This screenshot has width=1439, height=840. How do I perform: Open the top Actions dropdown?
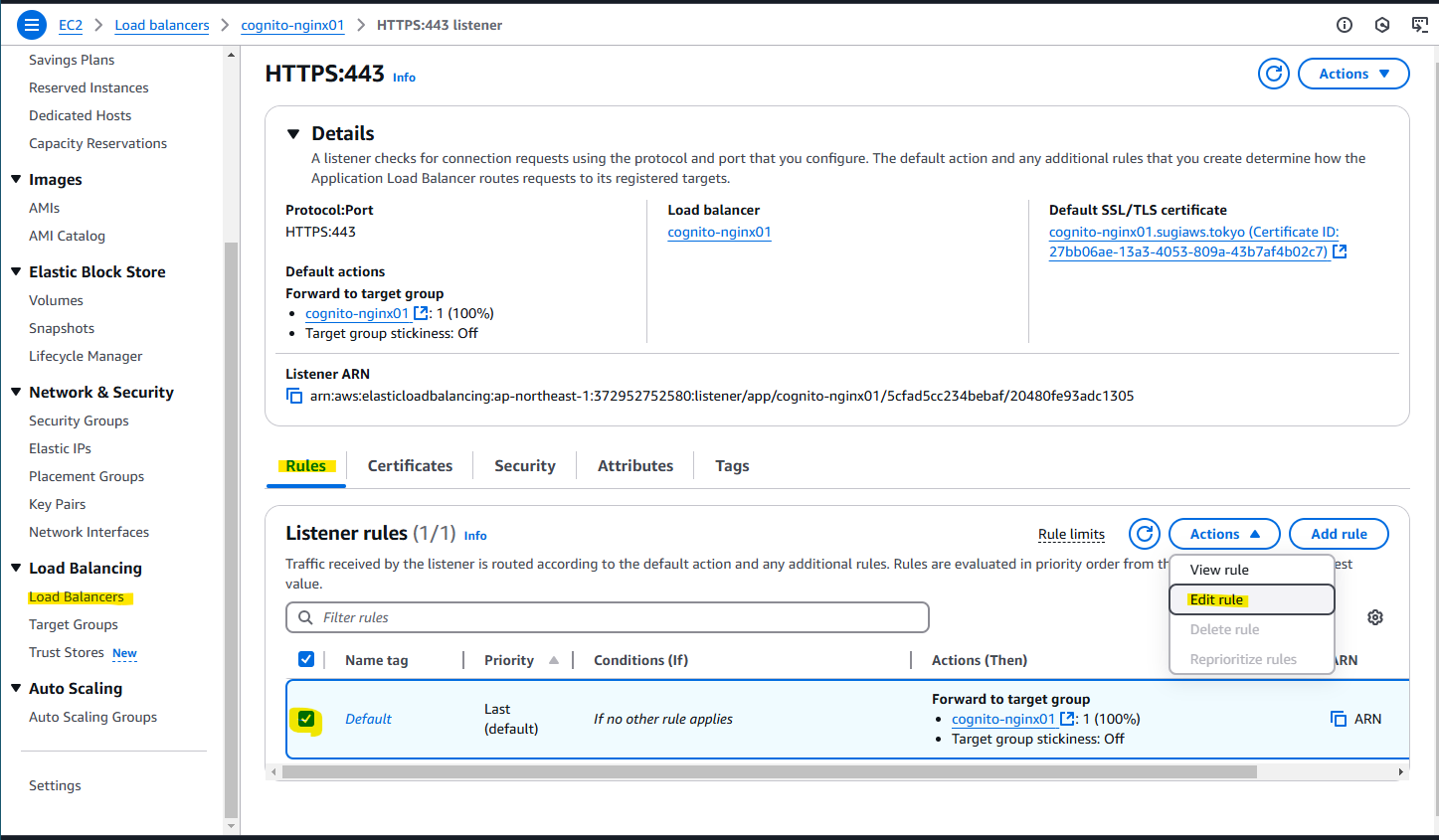[x=1353, y=73]
